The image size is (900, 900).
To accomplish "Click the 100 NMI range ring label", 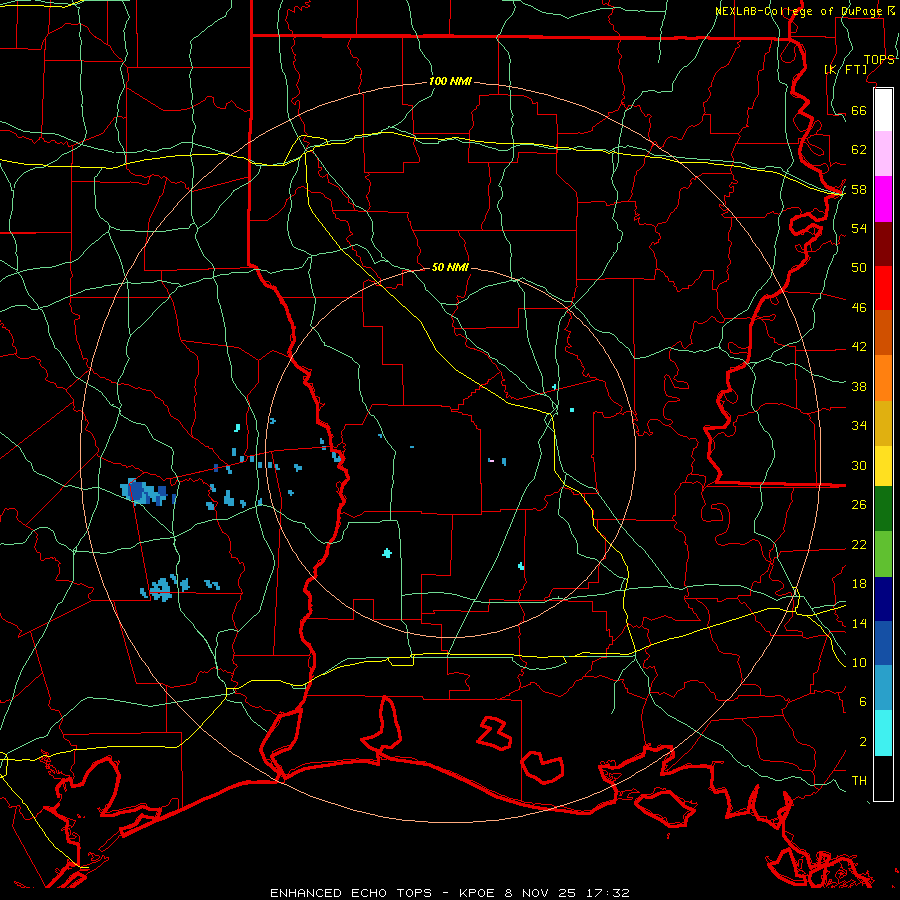I will (451, 82).
